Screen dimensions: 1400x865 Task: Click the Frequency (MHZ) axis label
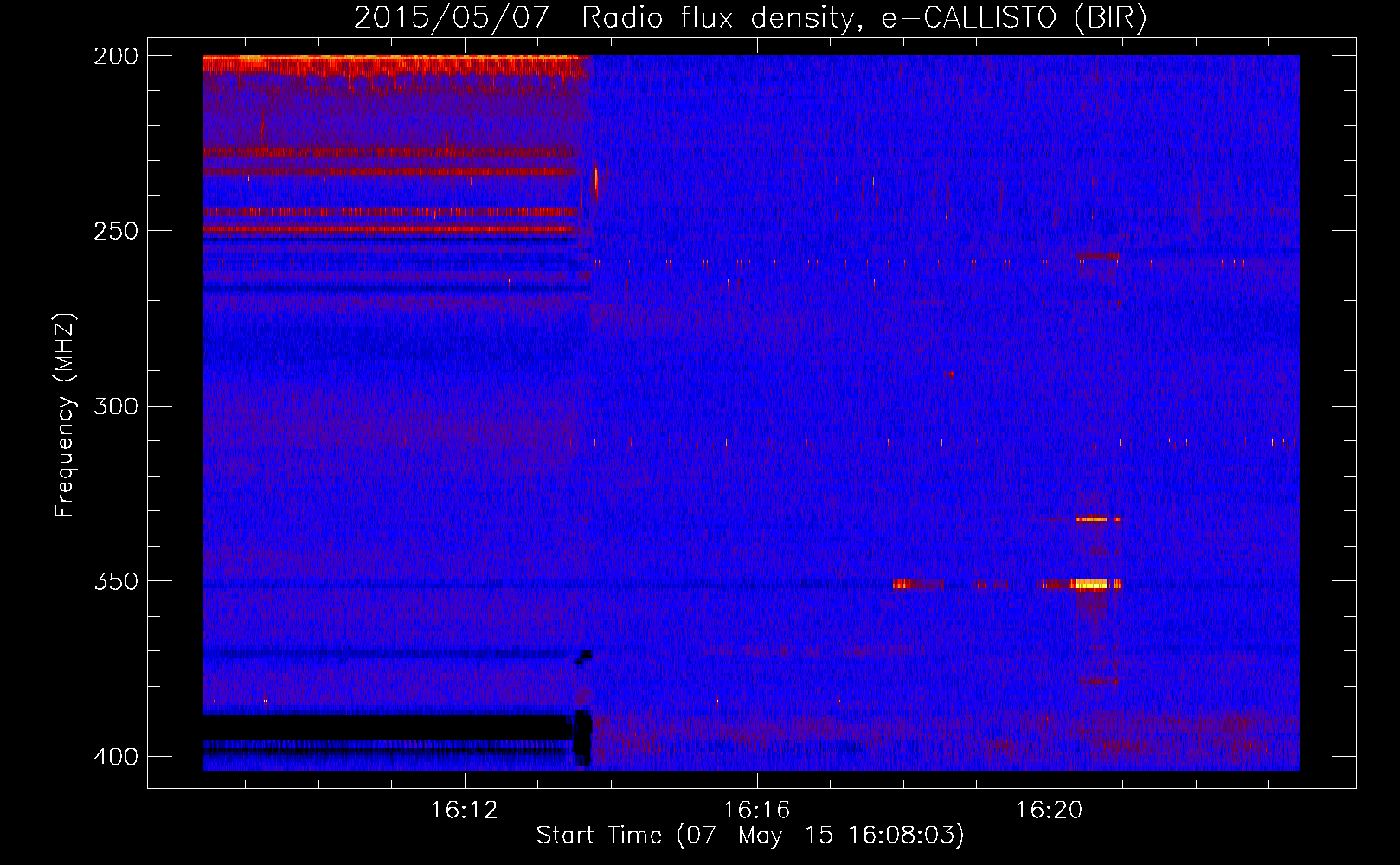pos(65,414)
